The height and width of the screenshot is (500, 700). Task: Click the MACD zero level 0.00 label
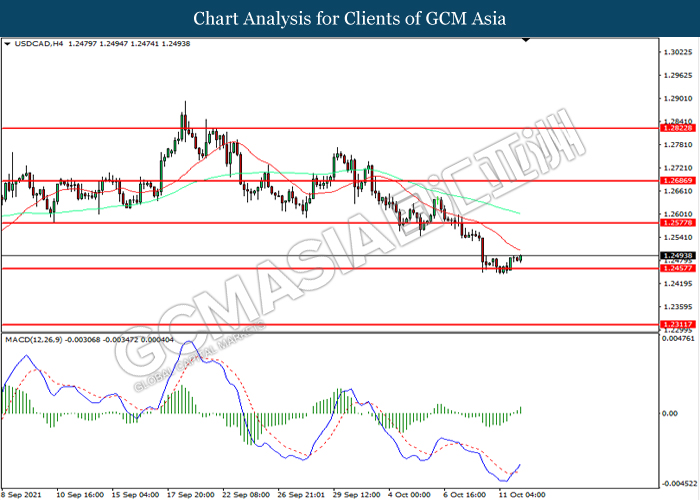click(x=670, y=413)
